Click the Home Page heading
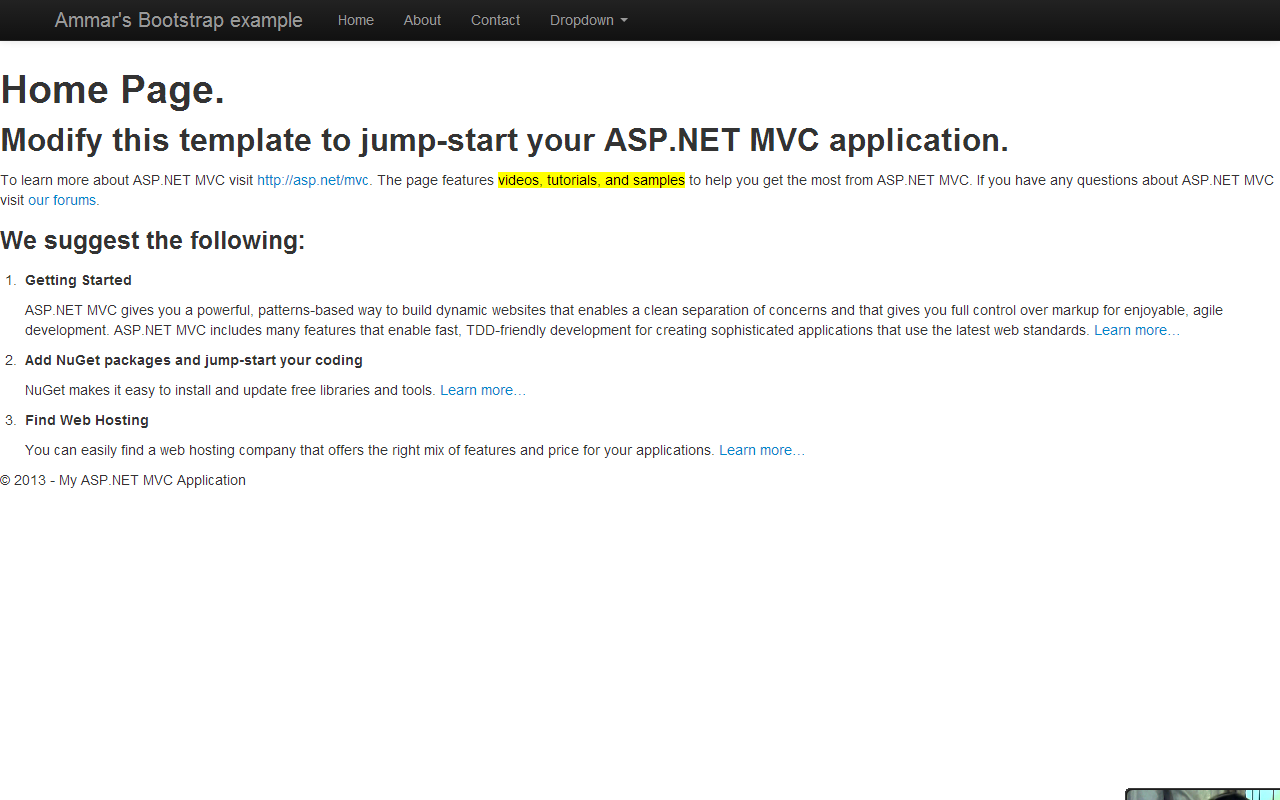Viewport: 1280px width, 800px height. pos(112,90)
